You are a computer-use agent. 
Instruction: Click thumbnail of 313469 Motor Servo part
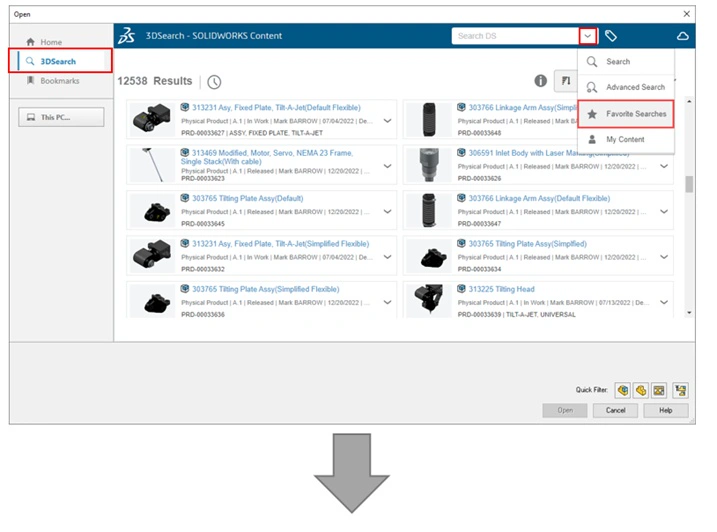pyautogui.click(x=152, y=164)
